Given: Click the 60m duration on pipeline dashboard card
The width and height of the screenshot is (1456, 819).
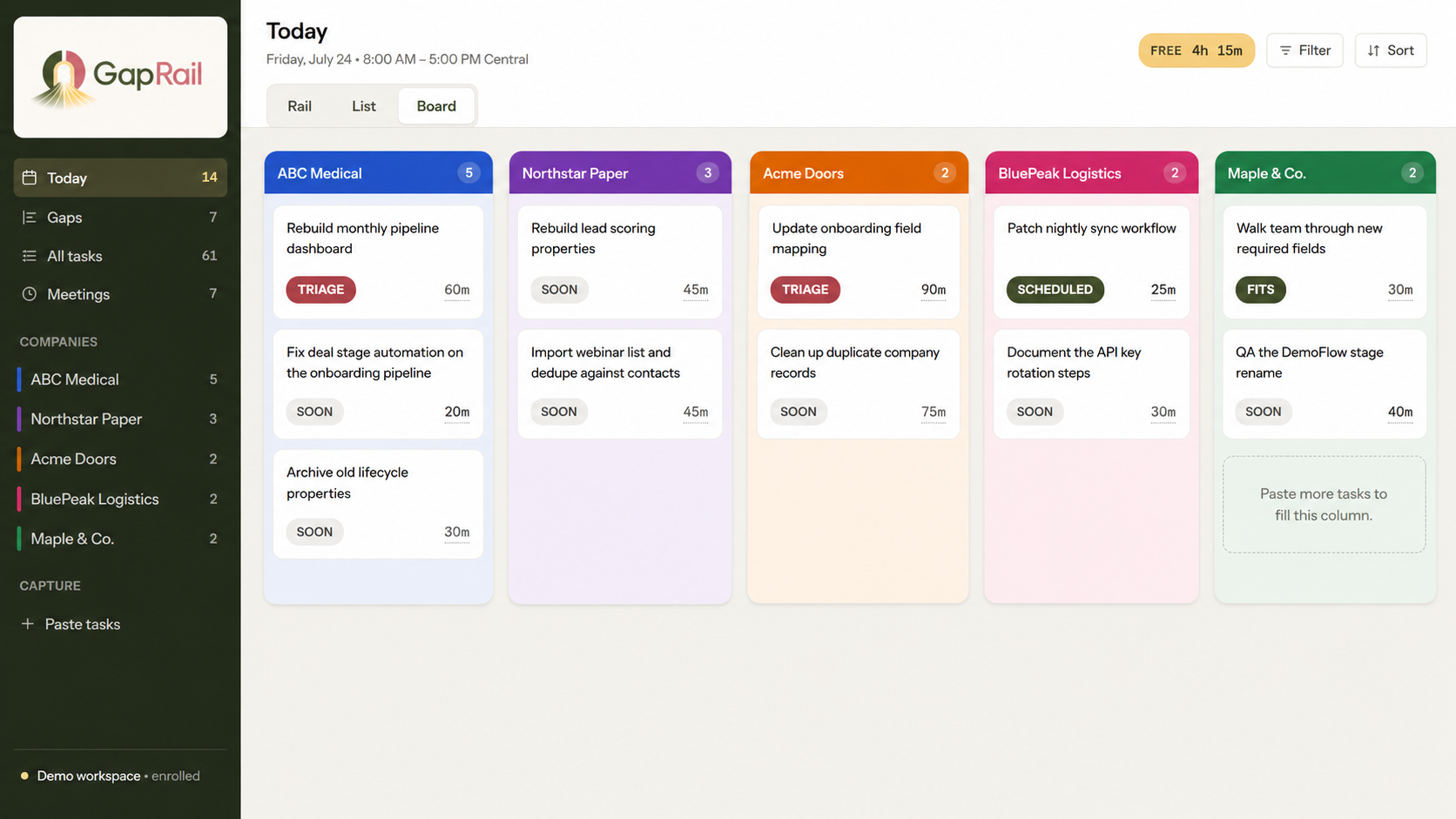Looking at the screenshot, I should pos(457,290).
